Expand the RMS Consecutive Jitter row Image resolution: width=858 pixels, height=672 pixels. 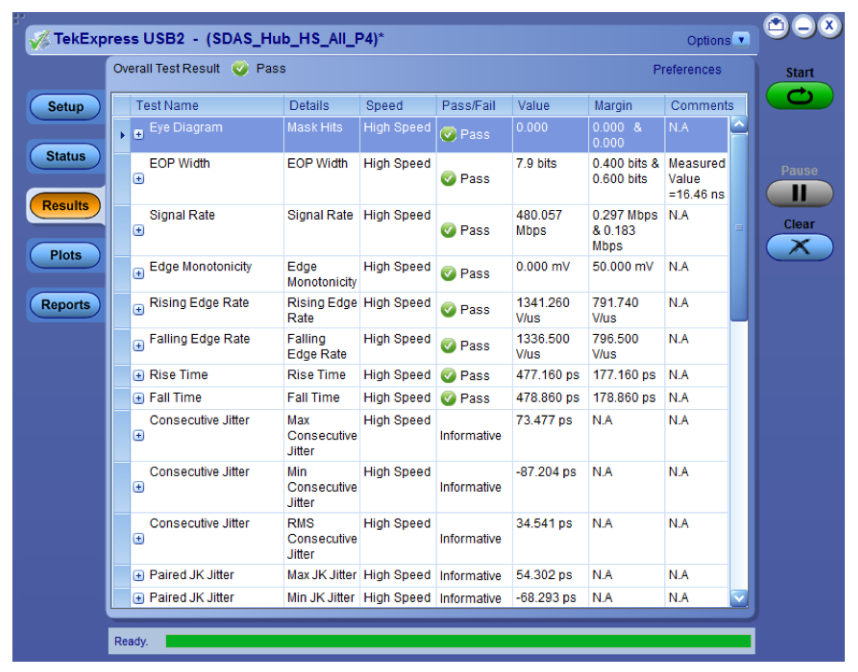click(x=138, y=539)
